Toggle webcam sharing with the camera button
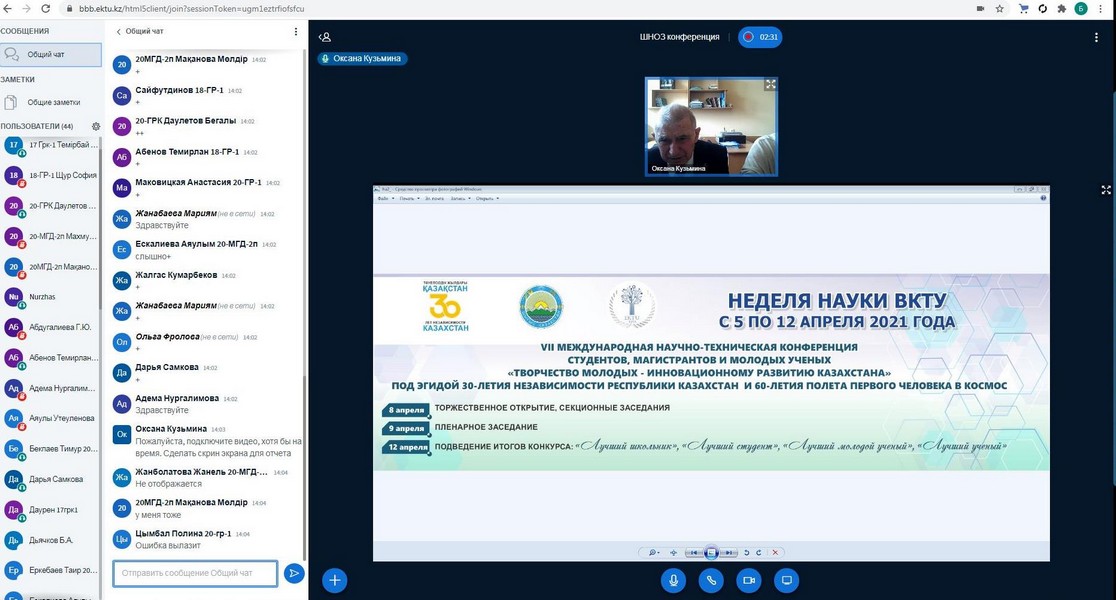Screen dimensions: 1116x600 coord(749,580)
